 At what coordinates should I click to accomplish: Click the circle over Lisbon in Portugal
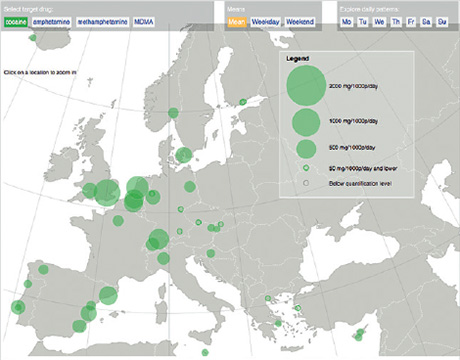tap(18, 307)
